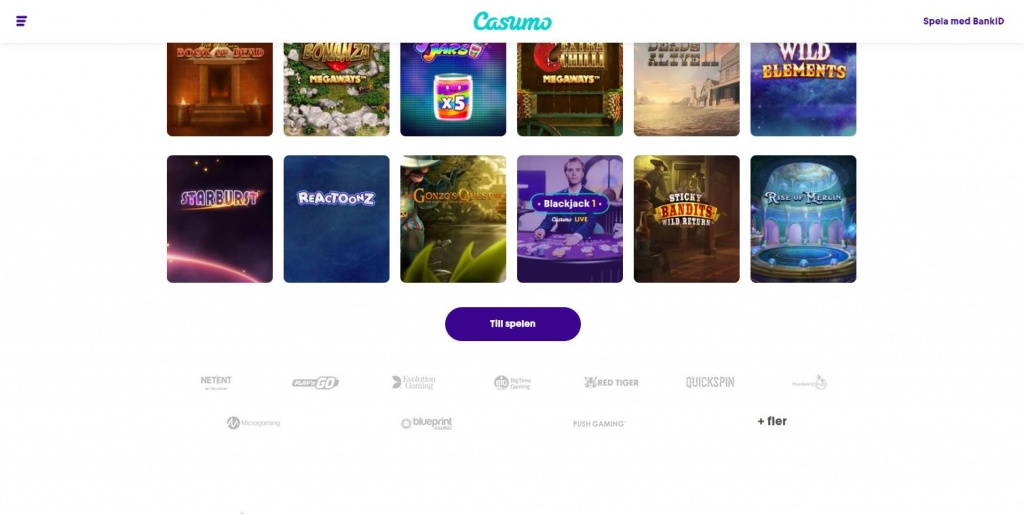The height and width of the screenshot is (514, 1024).
Task: Click the Microgaming logo
Action: (253, 423)
